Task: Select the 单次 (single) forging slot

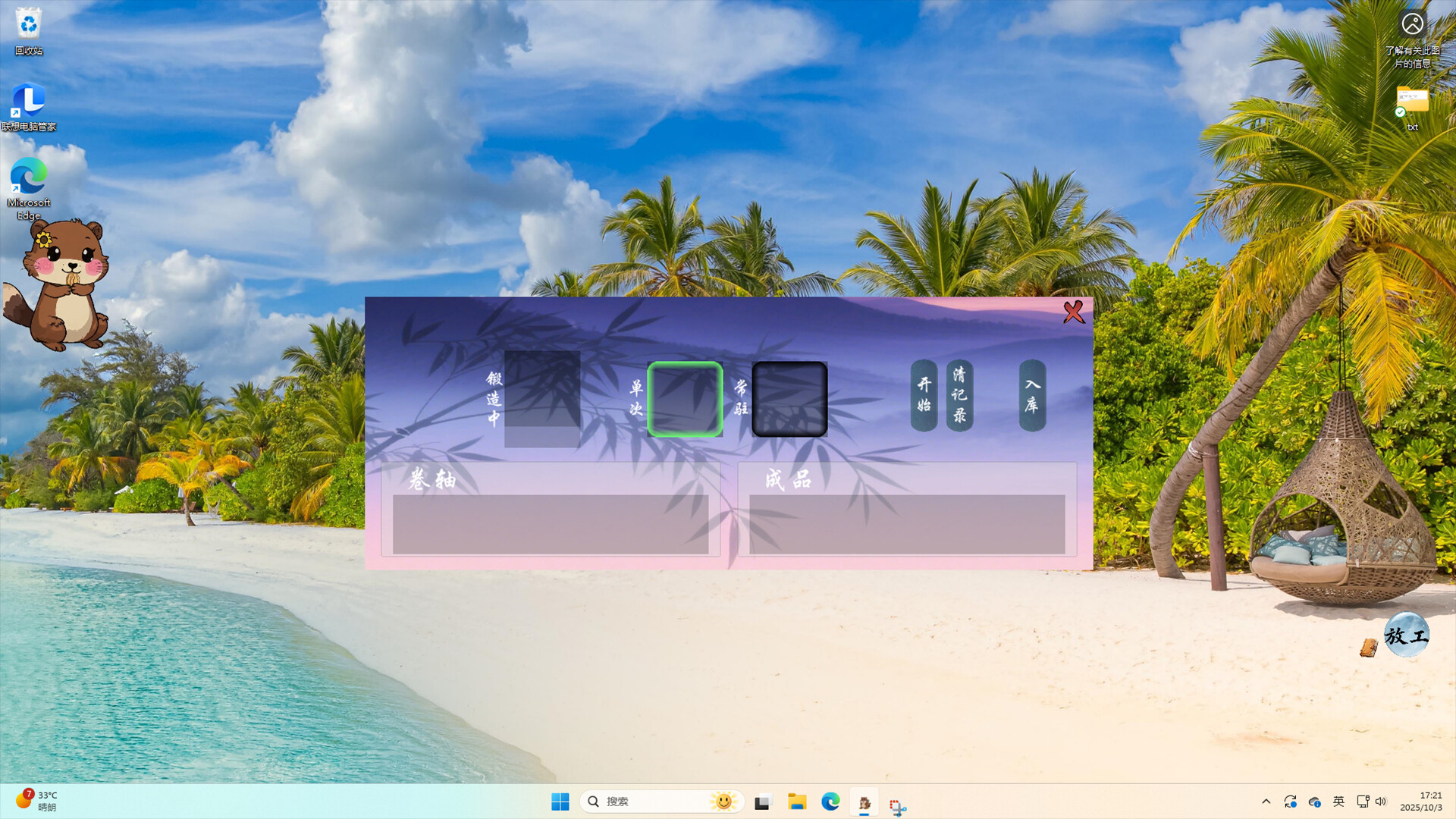Action: pyautogui.click(x=684, y=400)
